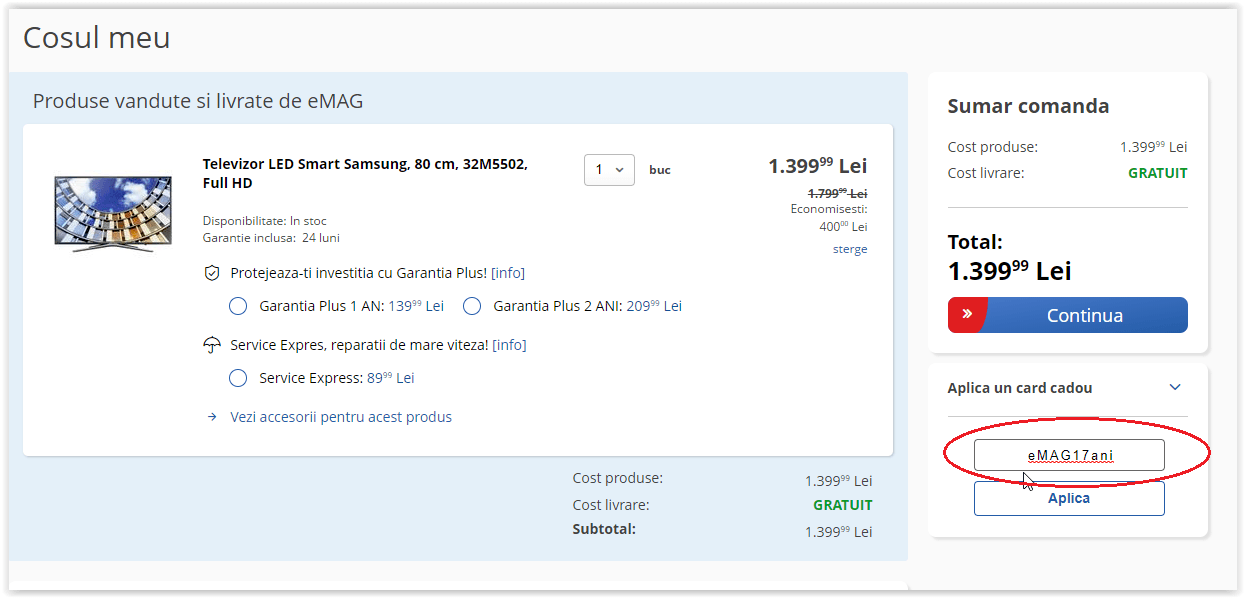1245x598 pixels.
Task: Click the Subtotal label below the product
Action: [604, 529]
